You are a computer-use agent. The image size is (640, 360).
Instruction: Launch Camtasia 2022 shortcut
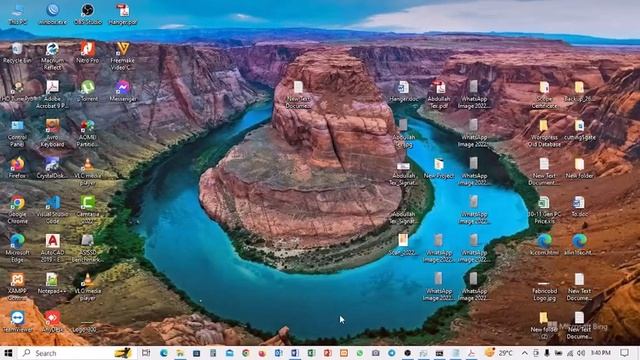point(88,210)
